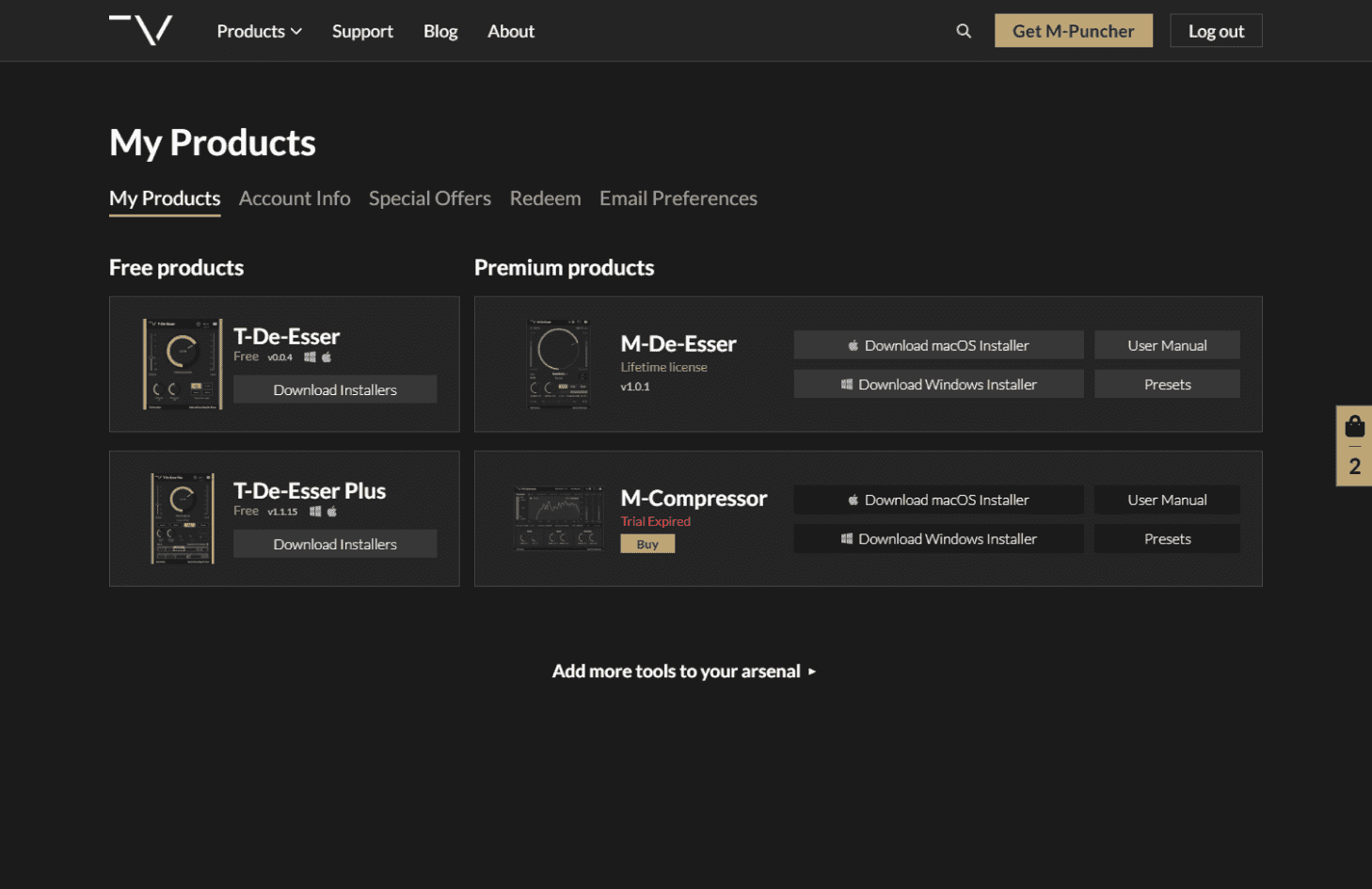Screen dimensions: 1372x889
Task: Switch to the Account Info tab
Action: (295, 198)
